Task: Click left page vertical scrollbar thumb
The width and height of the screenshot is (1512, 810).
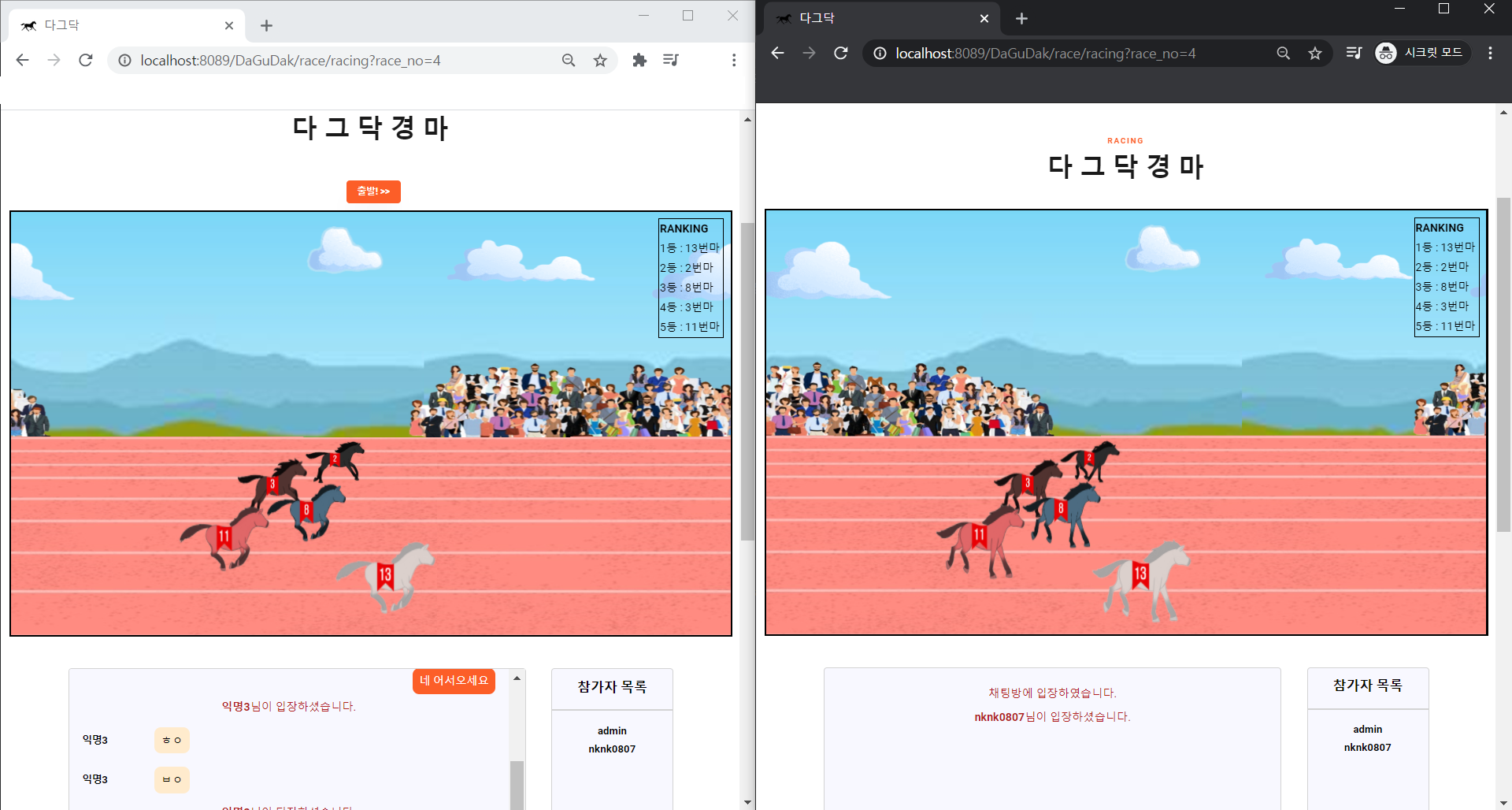Action: pyautogui.click(x=747, y=381)
